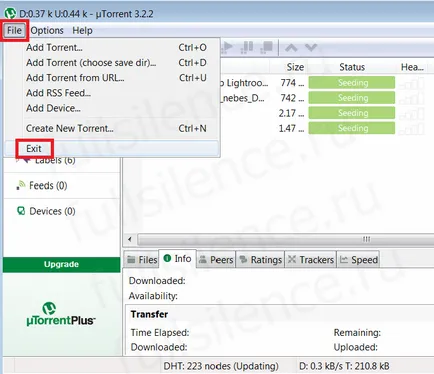
Task: Click the Pause torrent toolbar icon
Action: point(247,47)
